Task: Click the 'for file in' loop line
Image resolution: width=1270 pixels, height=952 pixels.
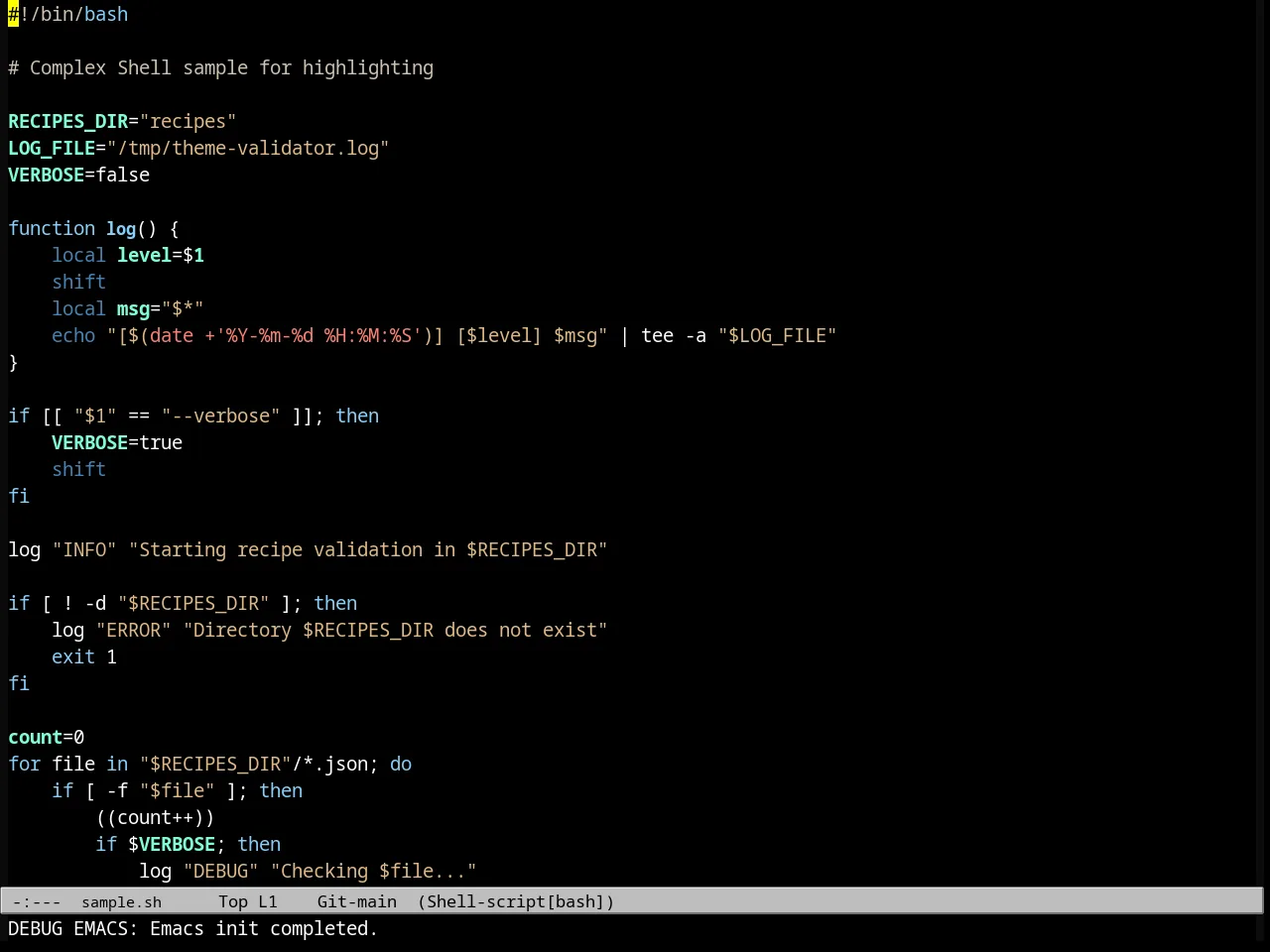Action: click(x=210, y=764)
